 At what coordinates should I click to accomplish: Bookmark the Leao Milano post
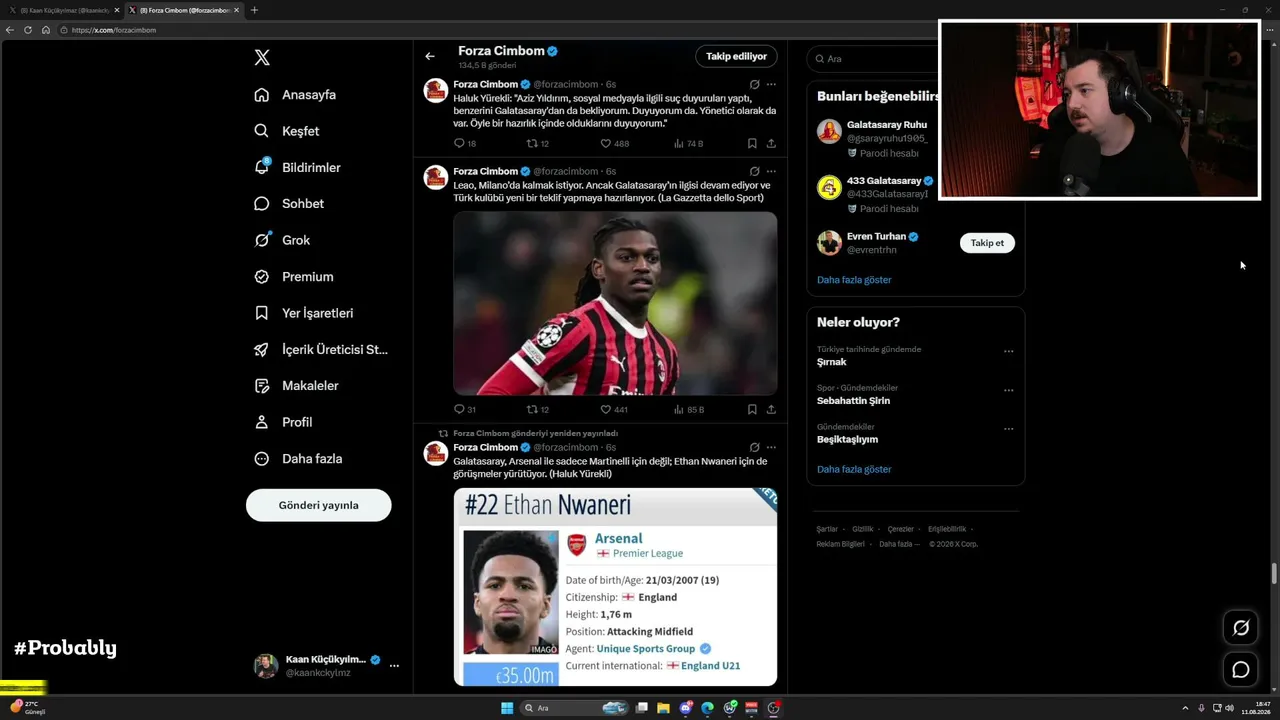tap(752, 410)
